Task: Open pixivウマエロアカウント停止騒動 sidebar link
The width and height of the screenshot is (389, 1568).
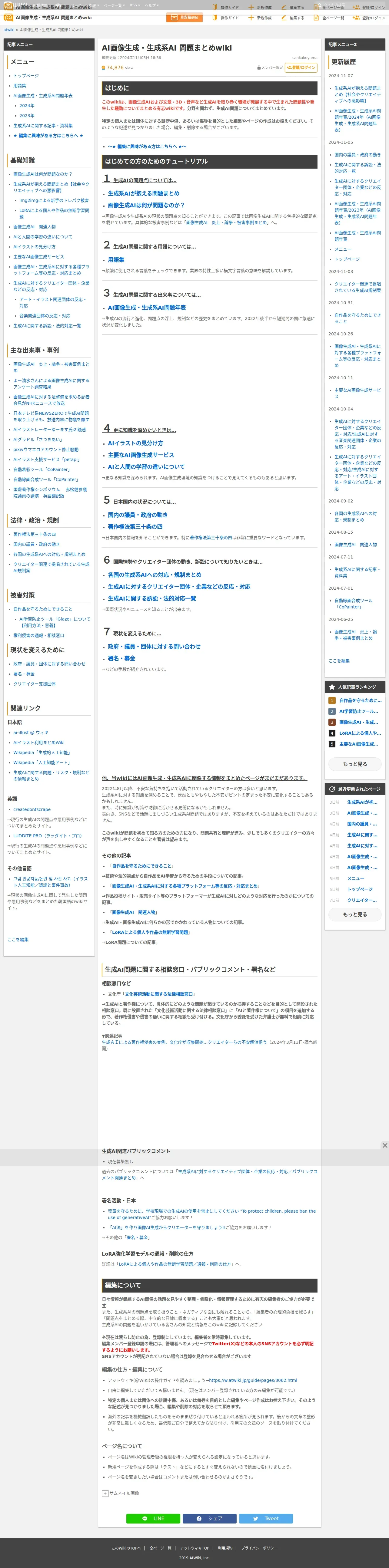Action: coord(46,450)
